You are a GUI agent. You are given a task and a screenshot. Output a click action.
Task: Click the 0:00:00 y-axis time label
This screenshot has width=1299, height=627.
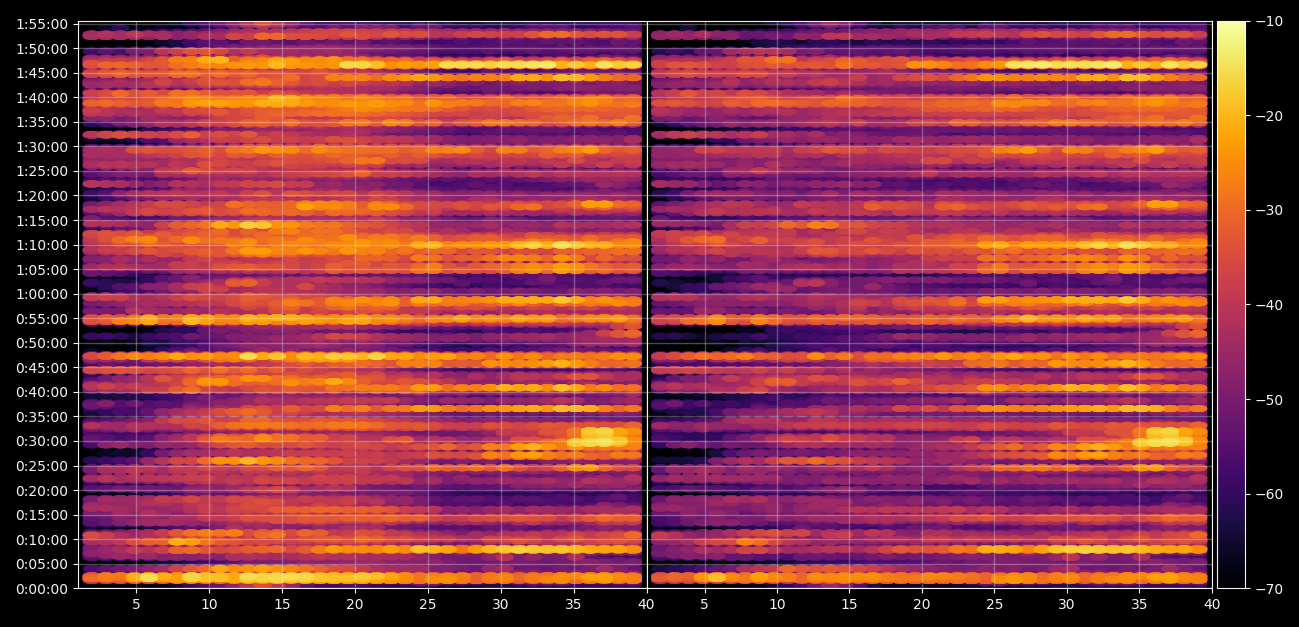[x=43, y=589]
